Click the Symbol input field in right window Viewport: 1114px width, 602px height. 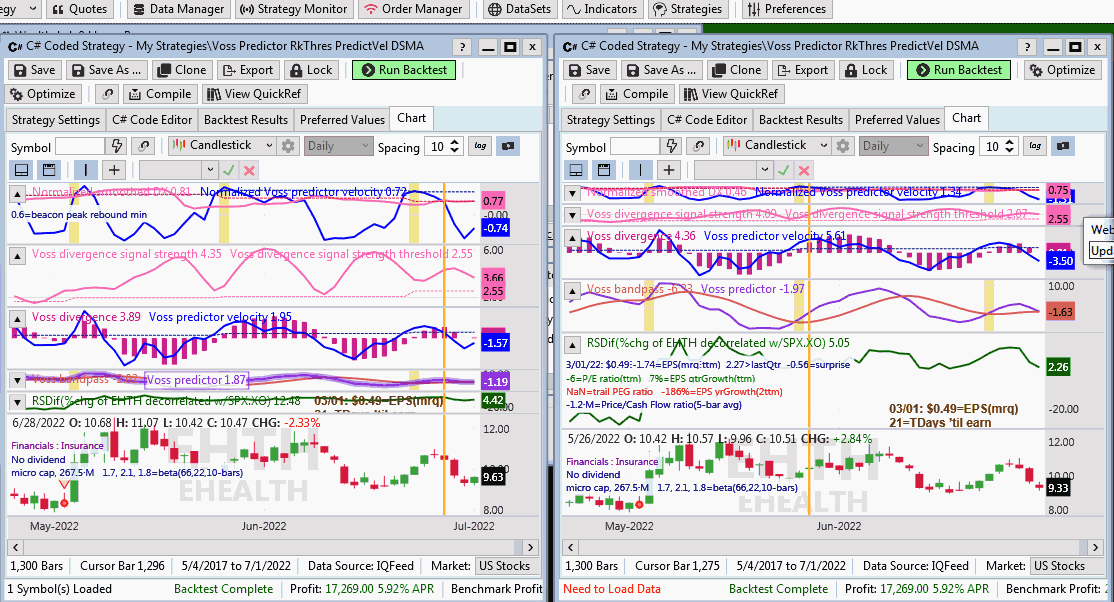click(635, 146)
